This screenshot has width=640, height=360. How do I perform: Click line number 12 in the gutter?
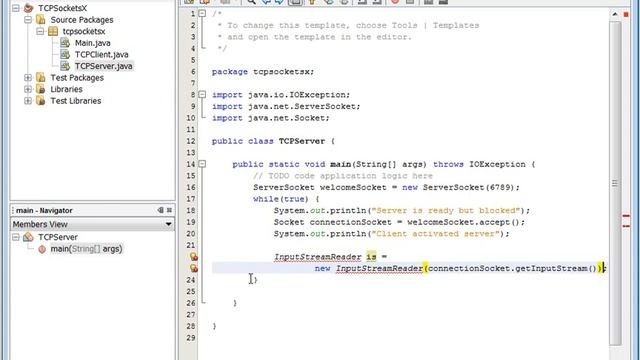[191, 141]
